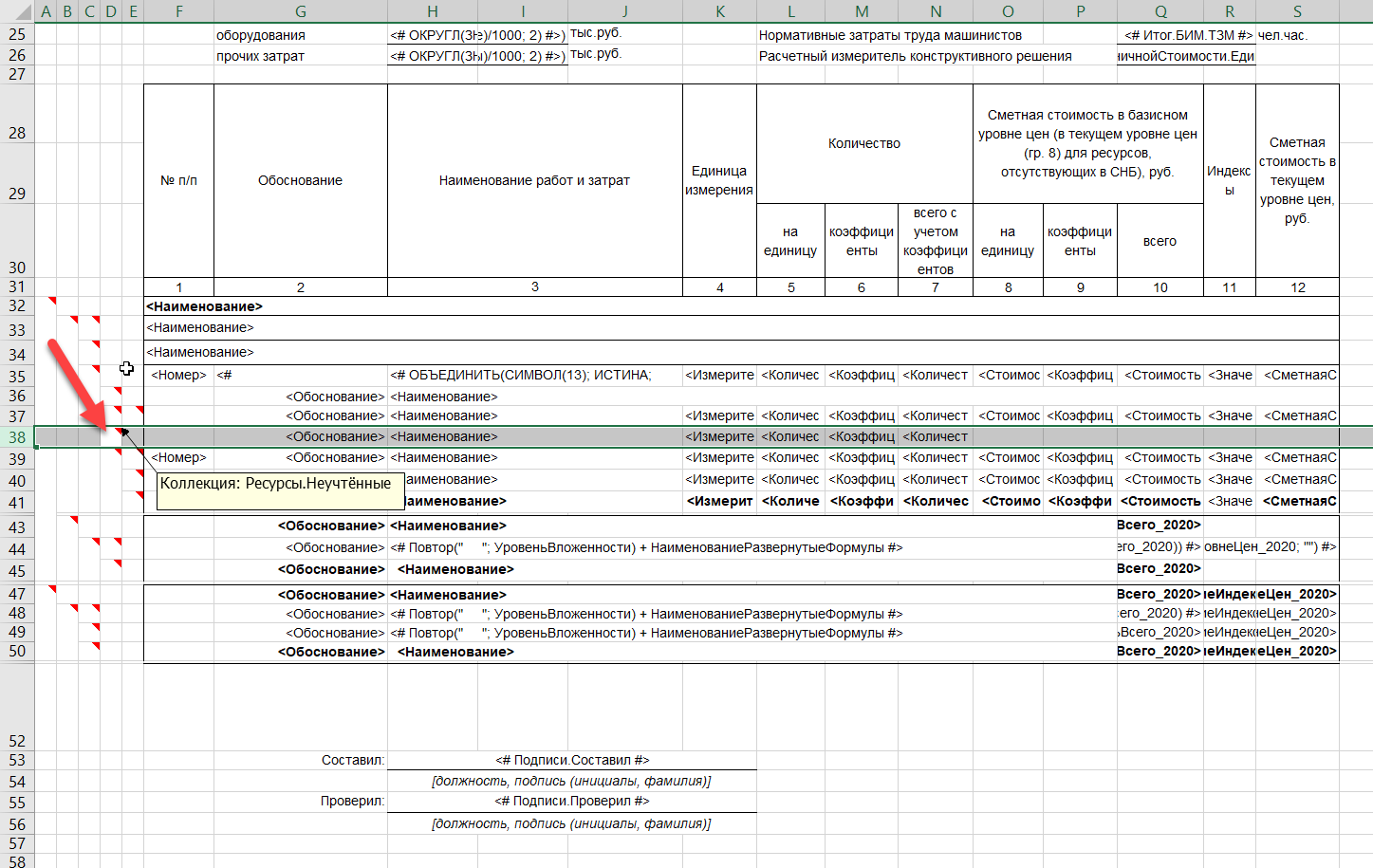The height and width of the screenshot is (868, 1373).
Task: Click signature hint text in row 54
Action: point(571,781)
